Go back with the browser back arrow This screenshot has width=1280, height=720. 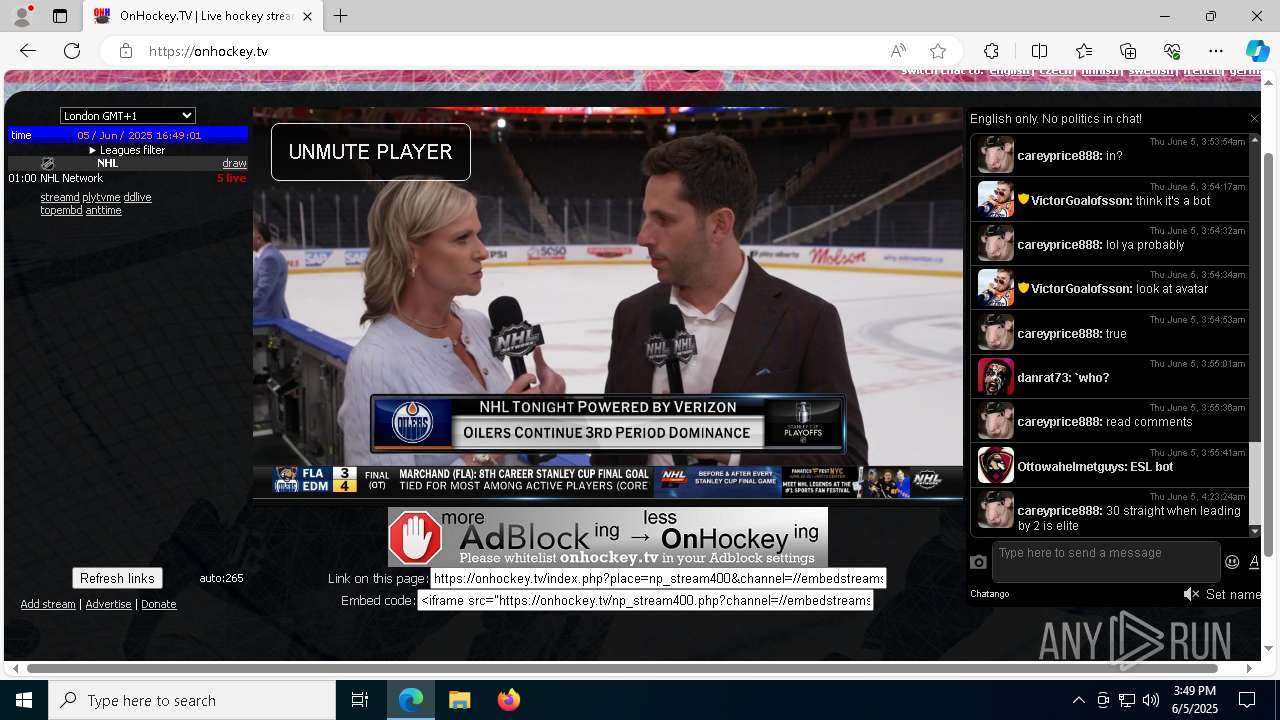28,51
